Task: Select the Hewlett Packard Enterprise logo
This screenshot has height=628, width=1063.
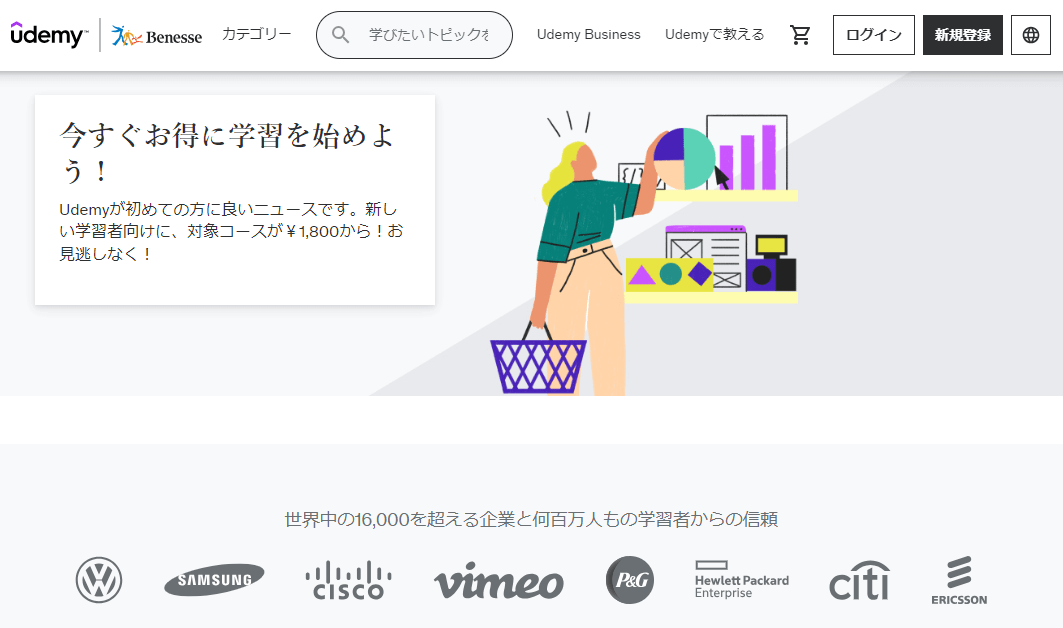Action: [x=742, y=580]
